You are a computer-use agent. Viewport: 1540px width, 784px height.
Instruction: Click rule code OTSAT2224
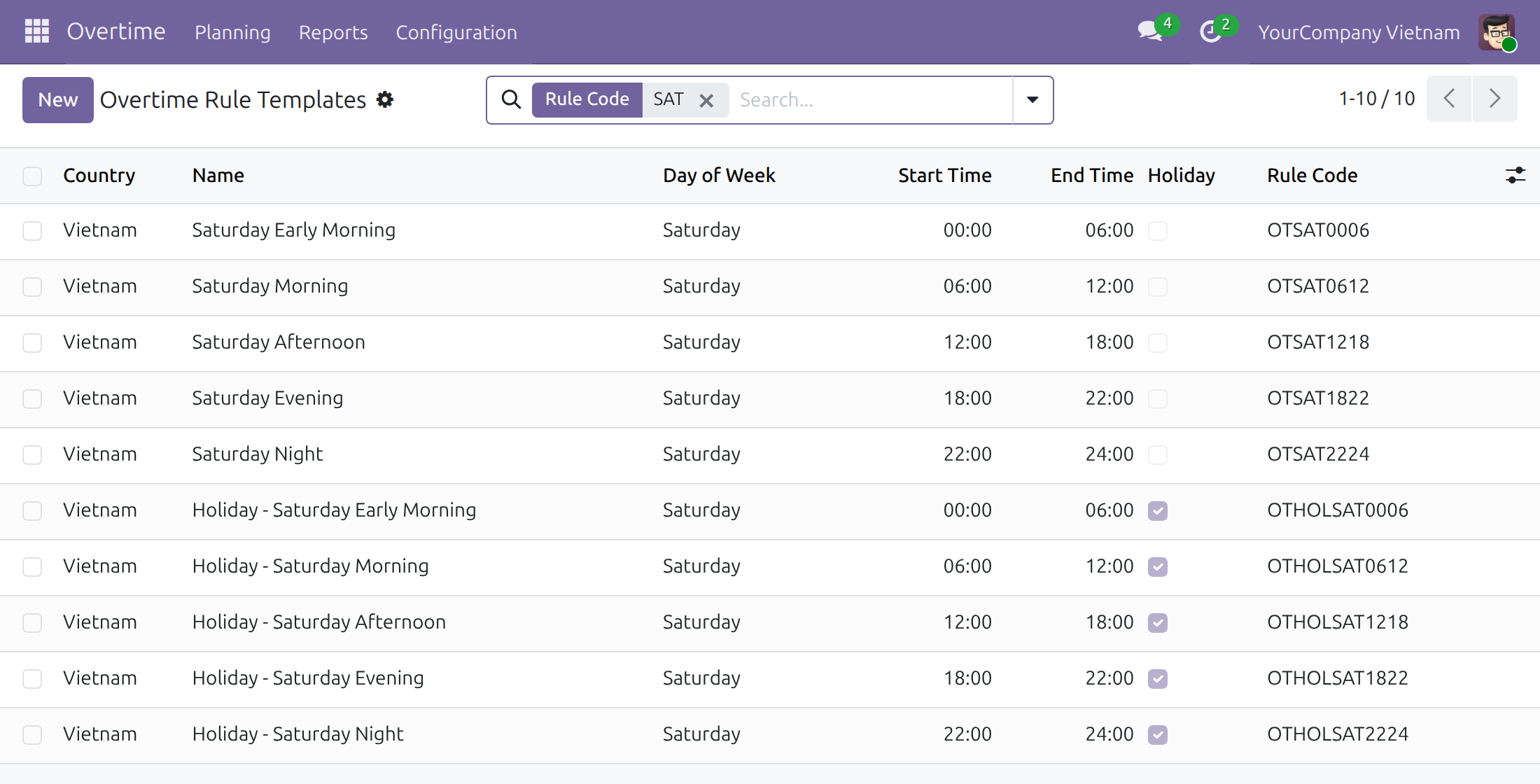[1318, 454]
